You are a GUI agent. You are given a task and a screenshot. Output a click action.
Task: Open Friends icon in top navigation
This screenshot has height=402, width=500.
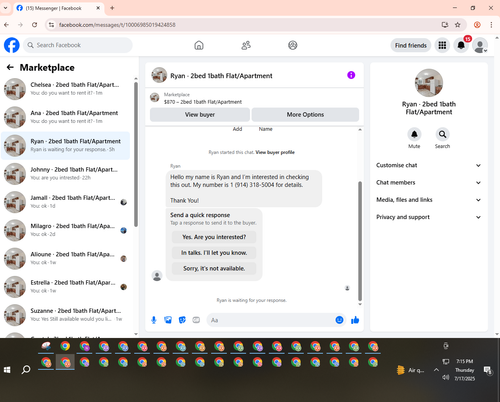[246, 45]
